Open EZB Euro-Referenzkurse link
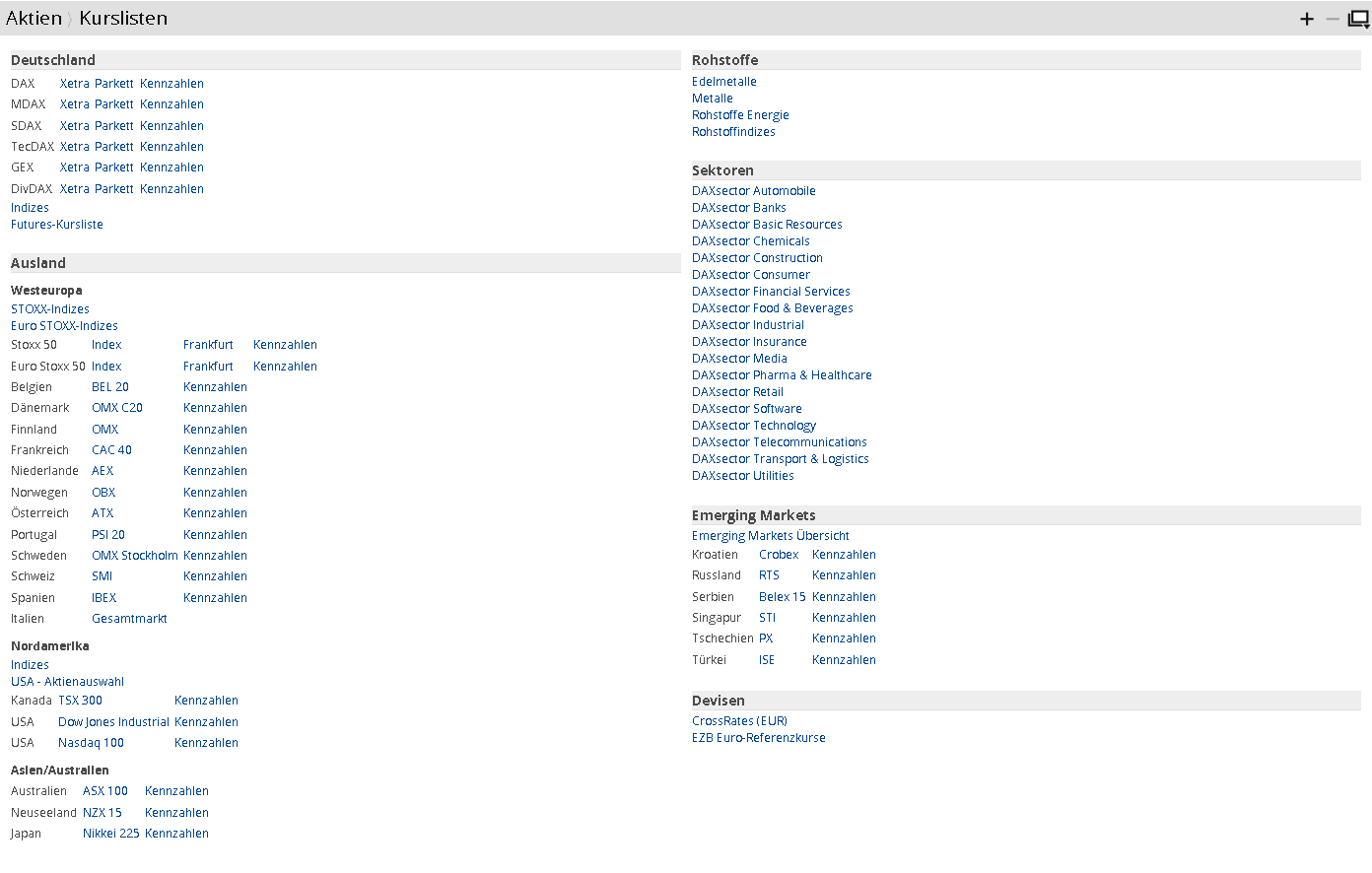The image size is (1372, 873). point(758,738)
